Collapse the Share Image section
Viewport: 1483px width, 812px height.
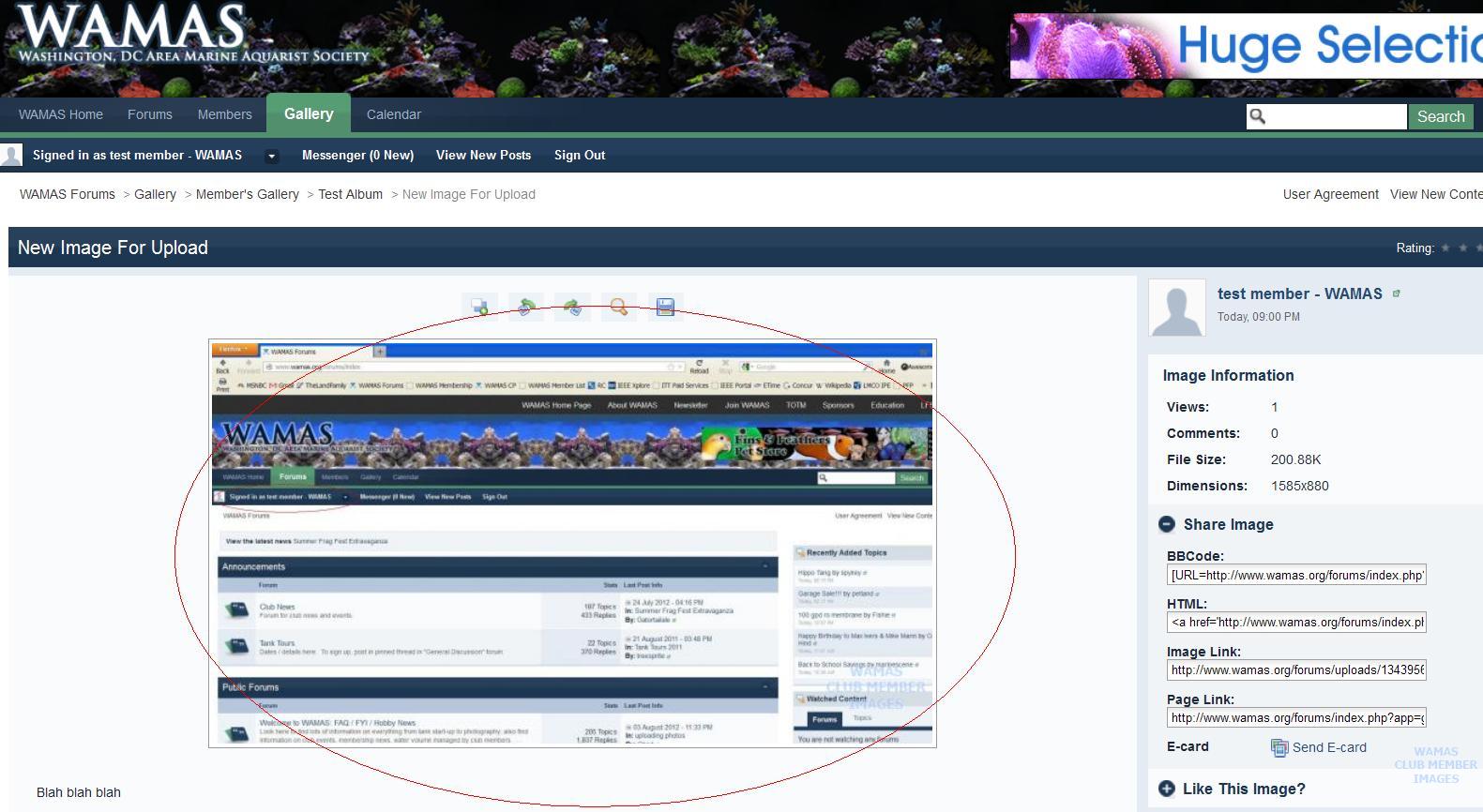click(x=1167, y=524)
